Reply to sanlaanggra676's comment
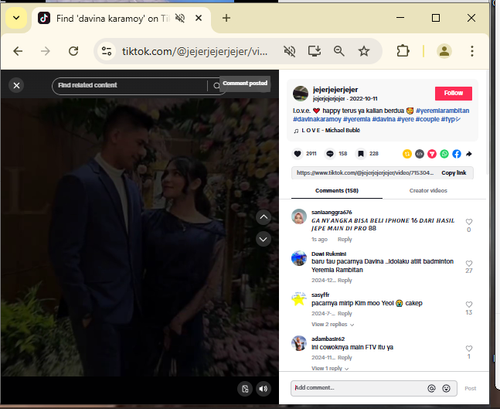Viewport: 500px width, 409px height. tap(345, 239)
